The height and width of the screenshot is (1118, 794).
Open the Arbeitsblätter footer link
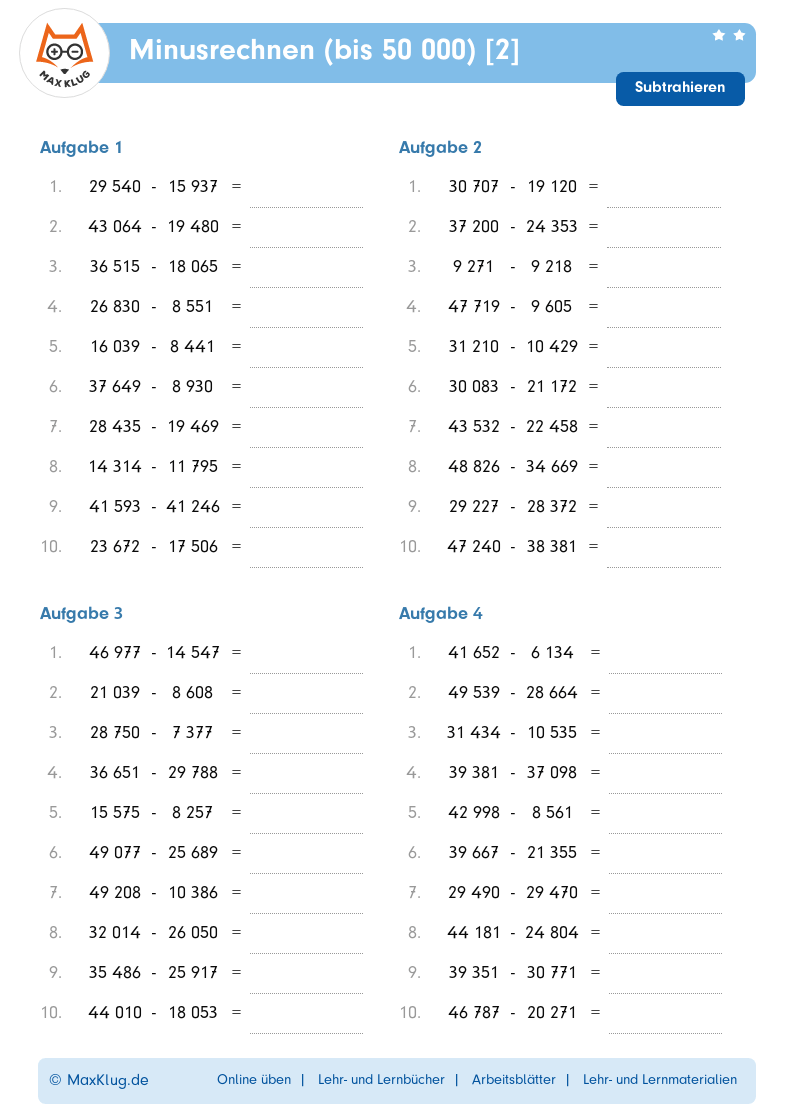513,1080
